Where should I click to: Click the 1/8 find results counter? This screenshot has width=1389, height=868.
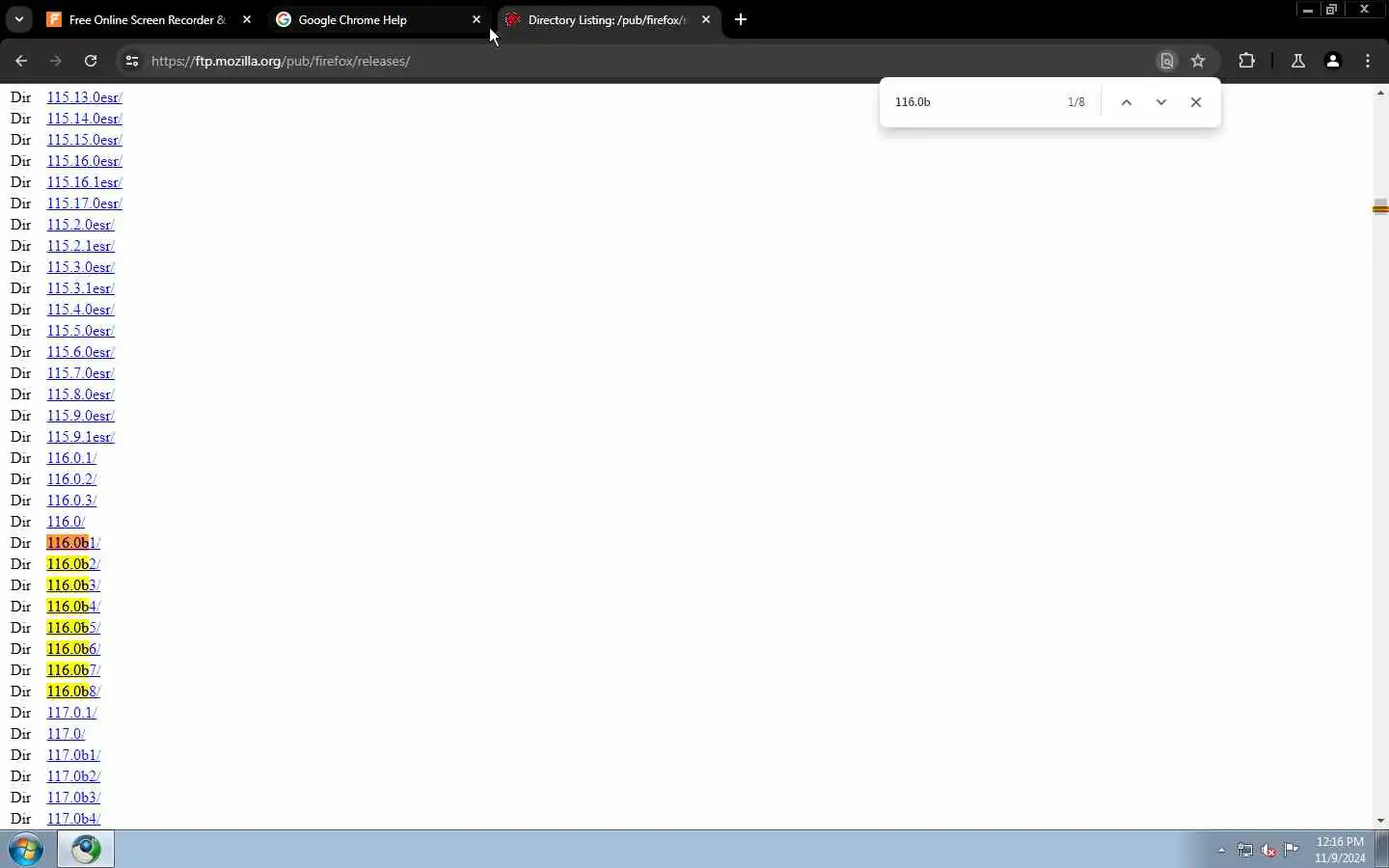click(x=1076, y=102)
